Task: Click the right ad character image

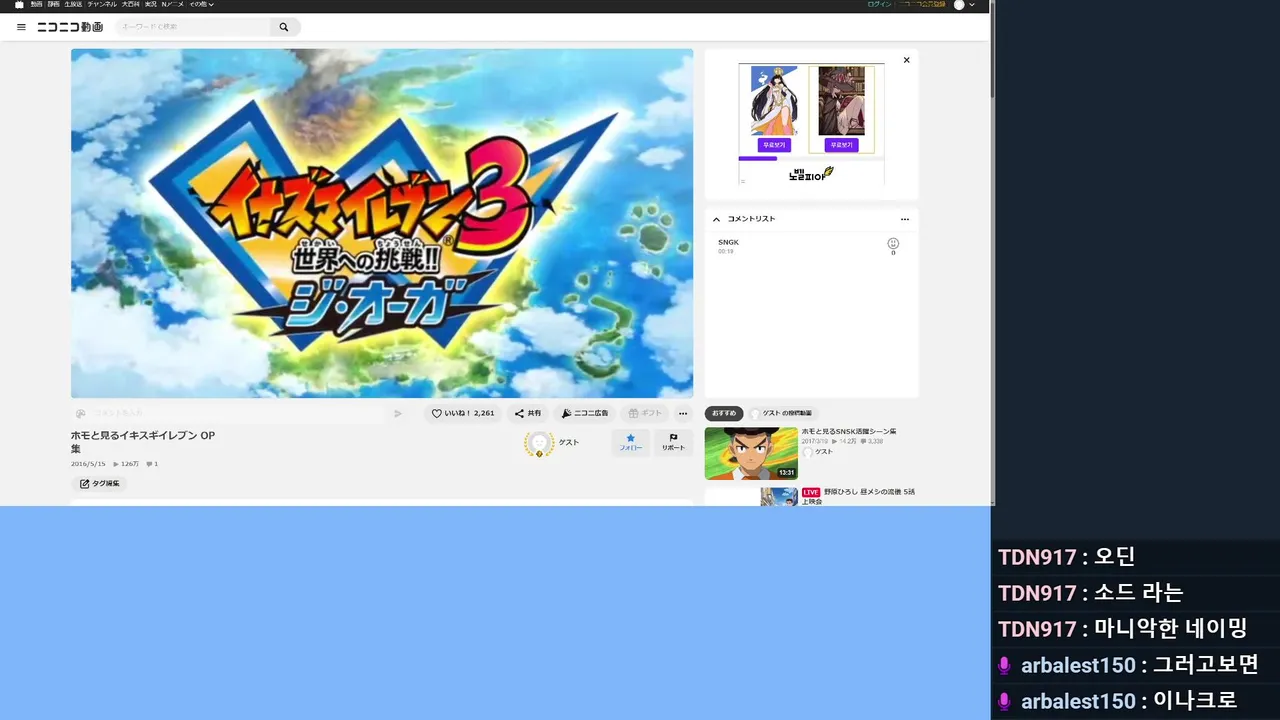Action: 841,101
